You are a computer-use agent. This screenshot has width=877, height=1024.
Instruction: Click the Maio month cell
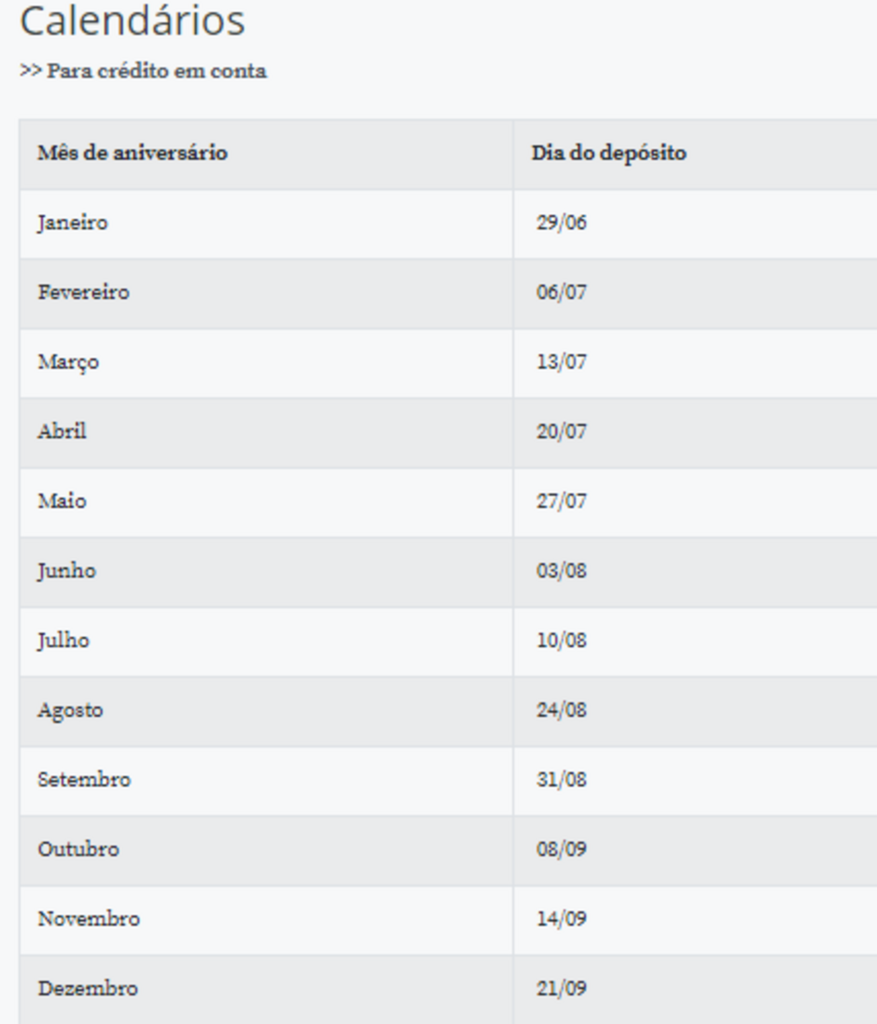point(62,501)
